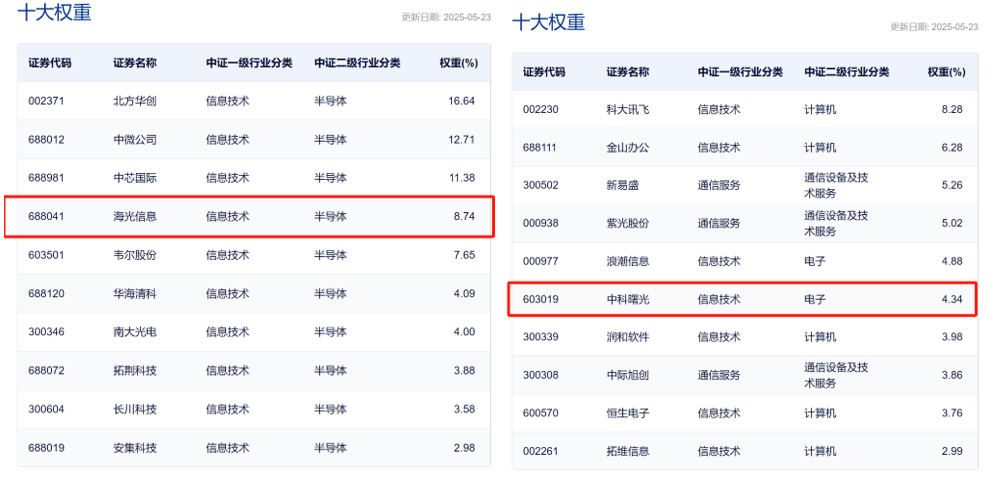
Task: Select security code 688012
Action: pos(46,139)
